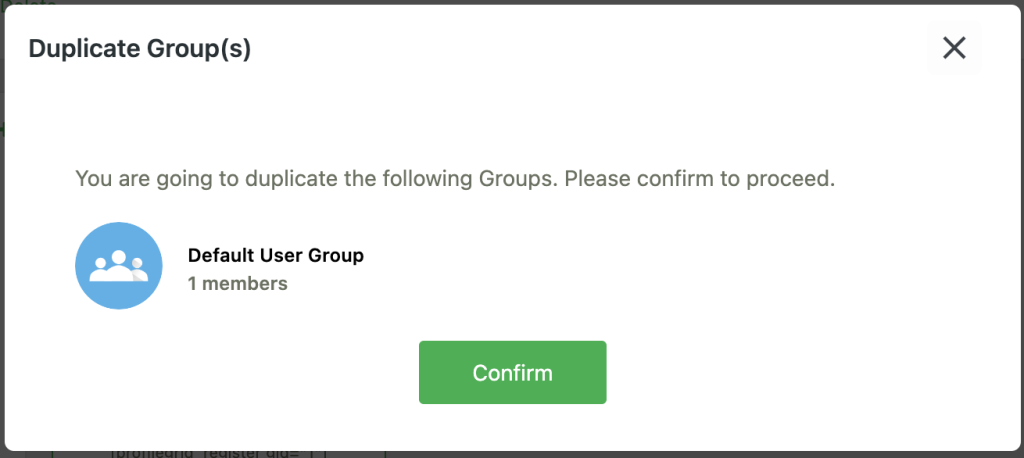Image resolution: width=1024 pixels, height=458 pixels.
Task: Close the Duplicate Group(s) dialog
Action: click(954, 48)
